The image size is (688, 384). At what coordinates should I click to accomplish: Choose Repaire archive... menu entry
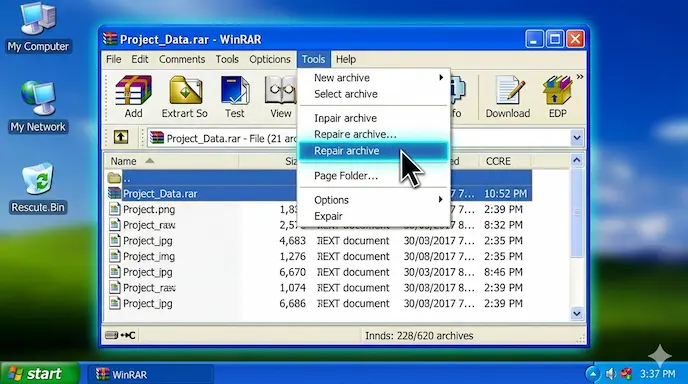(x=355, y=134)
